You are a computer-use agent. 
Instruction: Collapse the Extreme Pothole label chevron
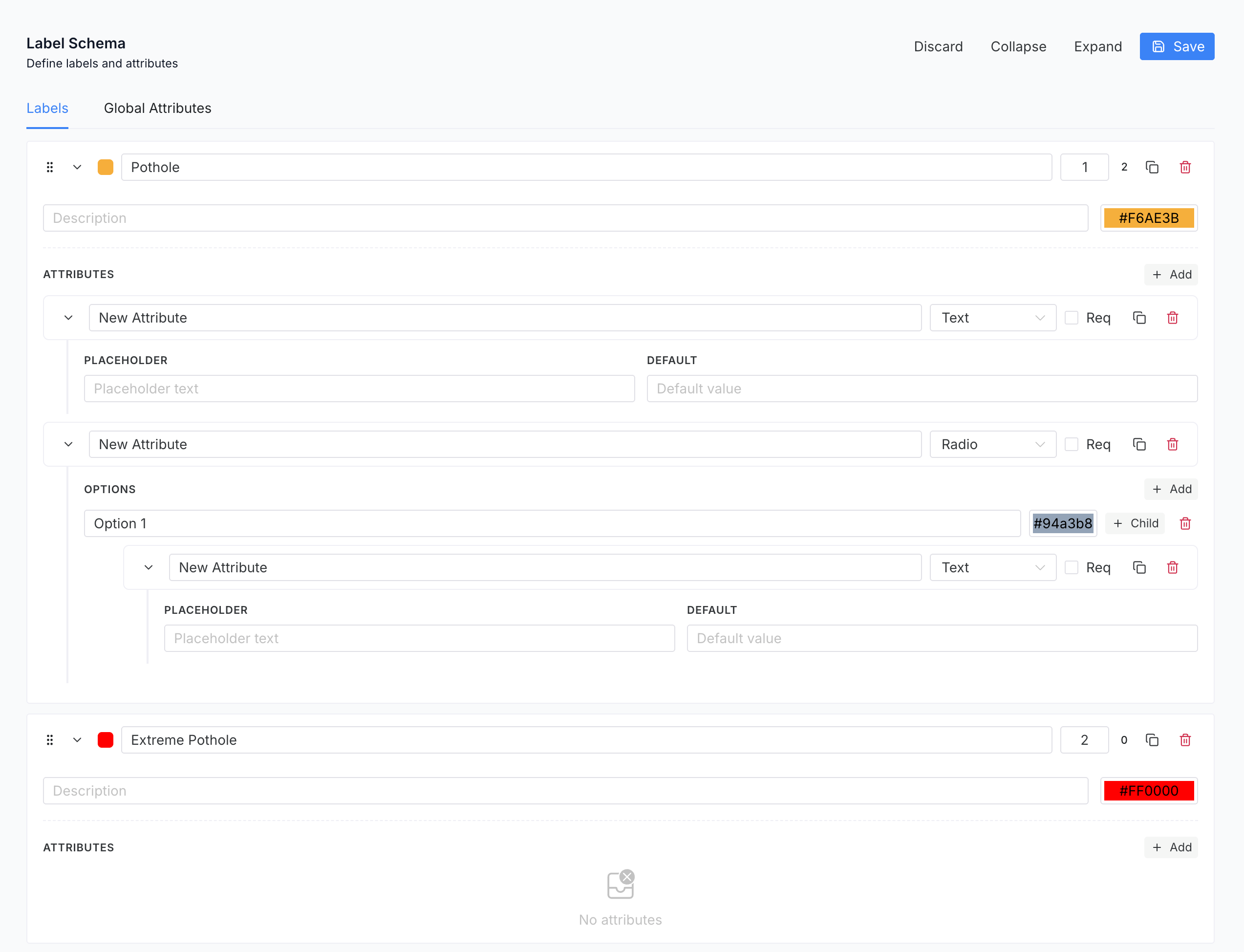pyautogui.click(x=78, y=740)
